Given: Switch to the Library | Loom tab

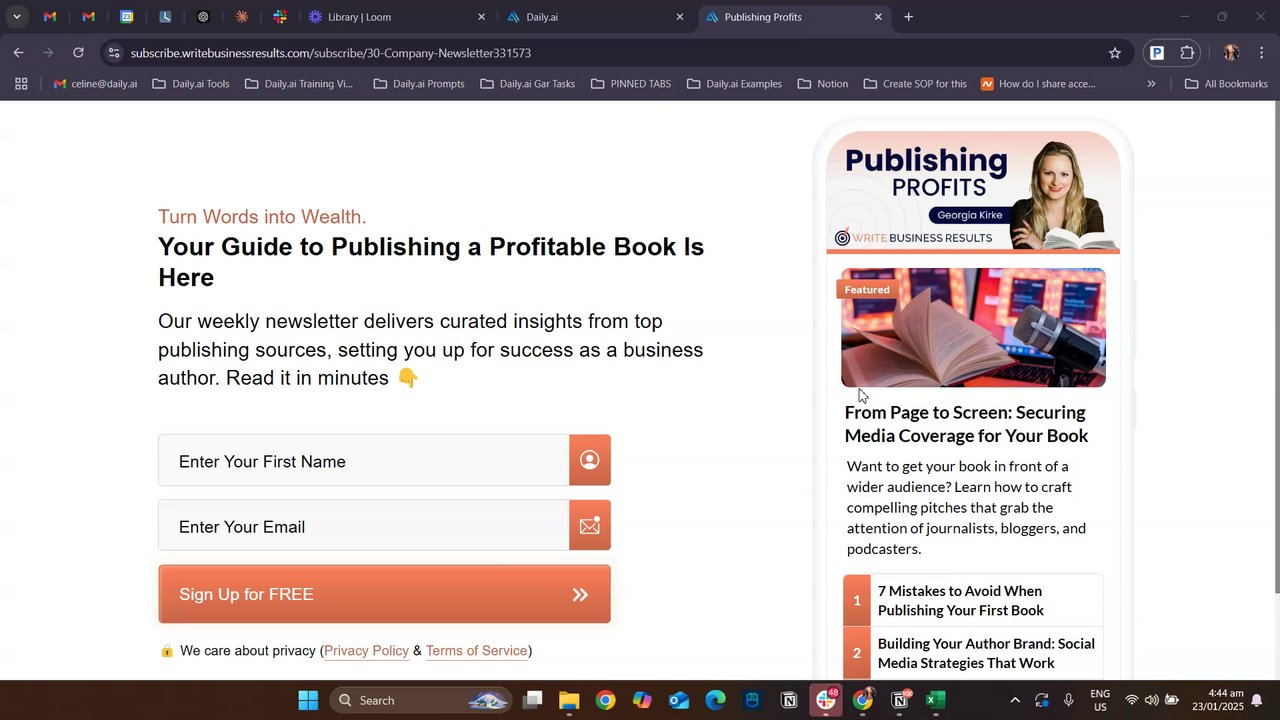Looking at the screenshot, I should click(x=395, y=17).
